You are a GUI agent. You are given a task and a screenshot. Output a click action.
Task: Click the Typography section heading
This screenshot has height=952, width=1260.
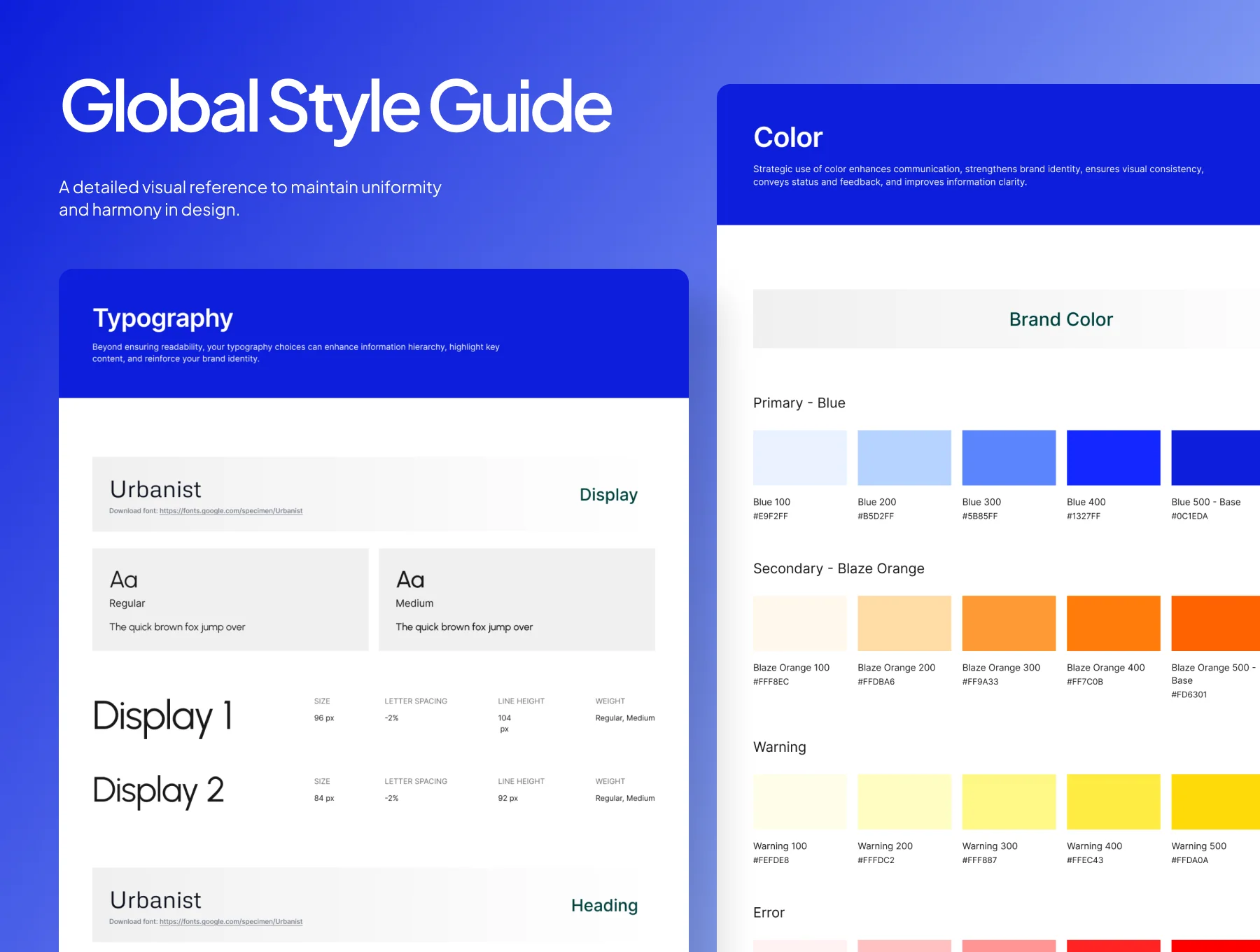pyautogui.click(x=162, y=318)
